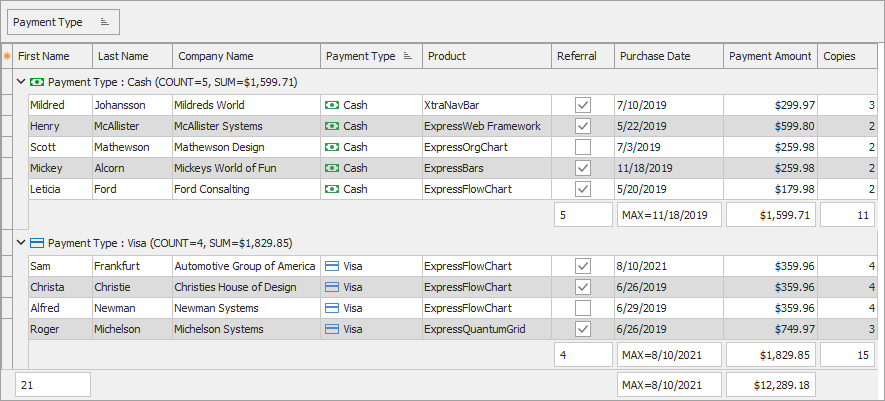Viewport: 885px width, 401px height.
Task: Collapse the Payment Type Cash group
Action: [22, 82]
